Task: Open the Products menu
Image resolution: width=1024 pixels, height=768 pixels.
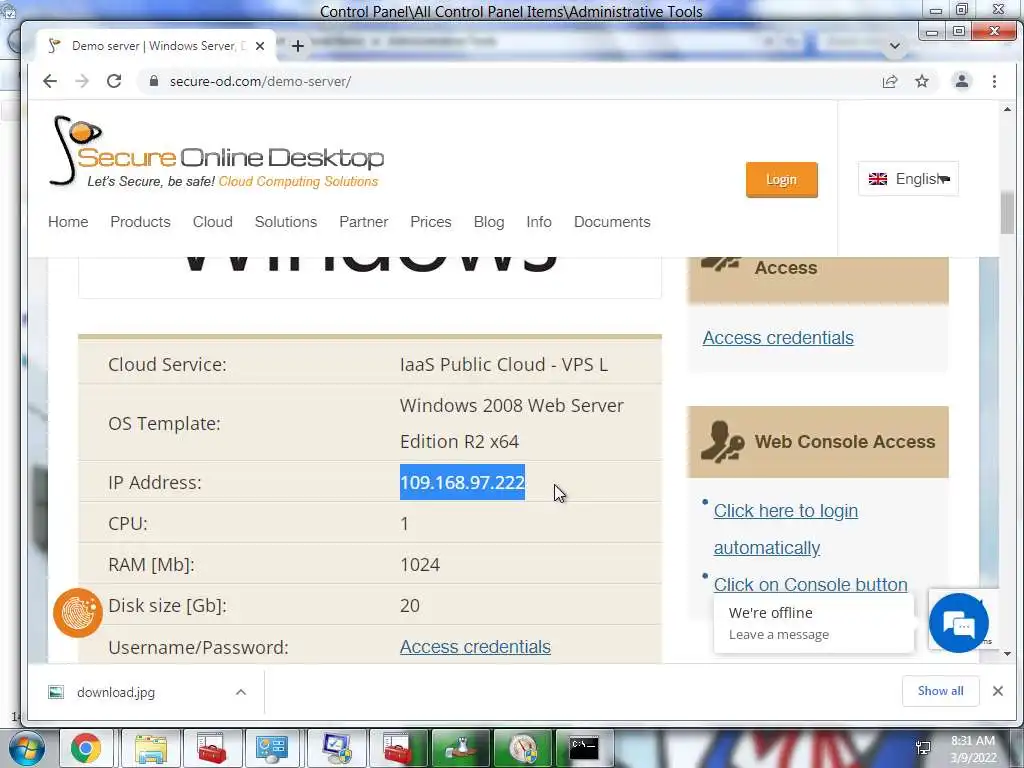Action: tap(140, 222)
